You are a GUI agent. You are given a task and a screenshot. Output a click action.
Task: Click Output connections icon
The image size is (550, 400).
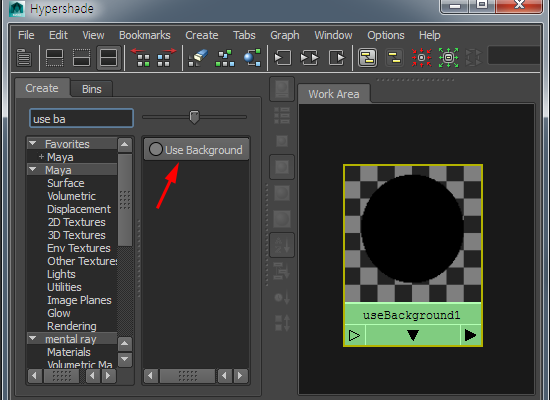(x=337, y=58)
